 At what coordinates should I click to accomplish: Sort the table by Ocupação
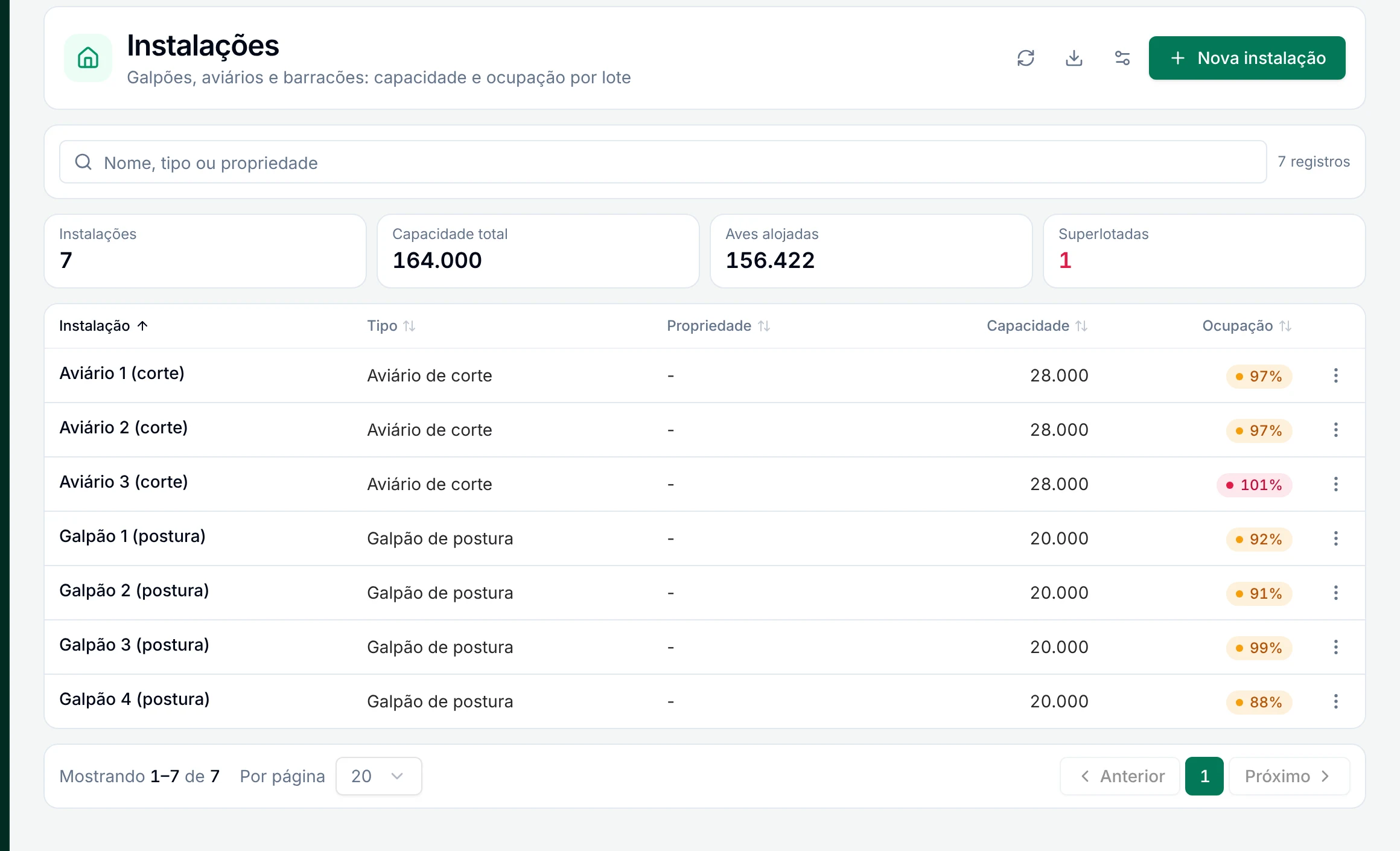click(x=1247, y=326)
